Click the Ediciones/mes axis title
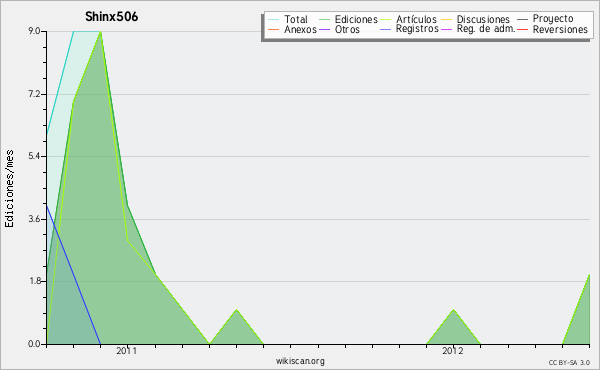This screenshot has width=600, height=370. [x=9, y=189]
